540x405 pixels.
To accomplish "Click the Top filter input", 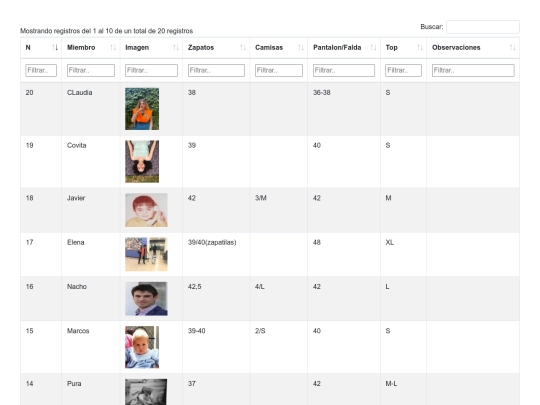I will click(403, 70).
